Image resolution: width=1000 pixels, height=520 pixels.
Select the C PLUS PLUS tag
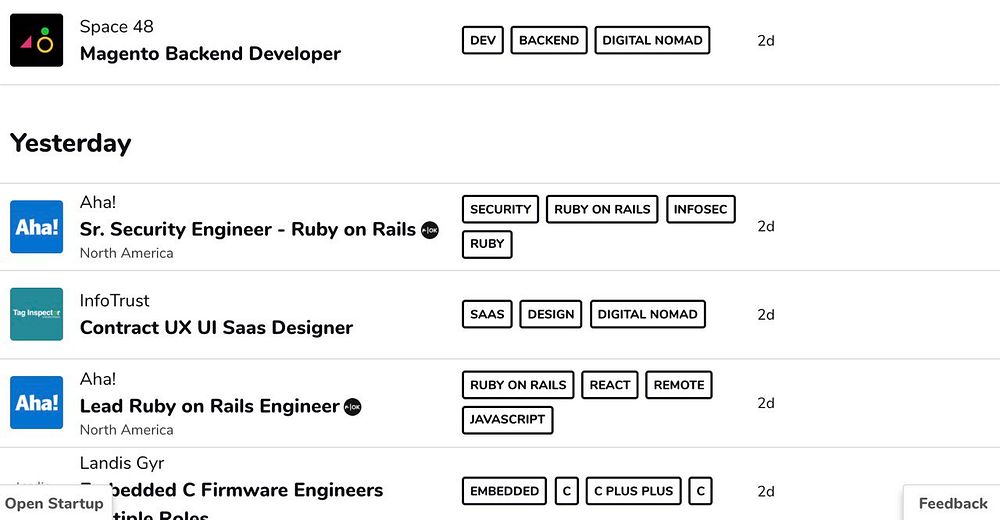(633, 491)
